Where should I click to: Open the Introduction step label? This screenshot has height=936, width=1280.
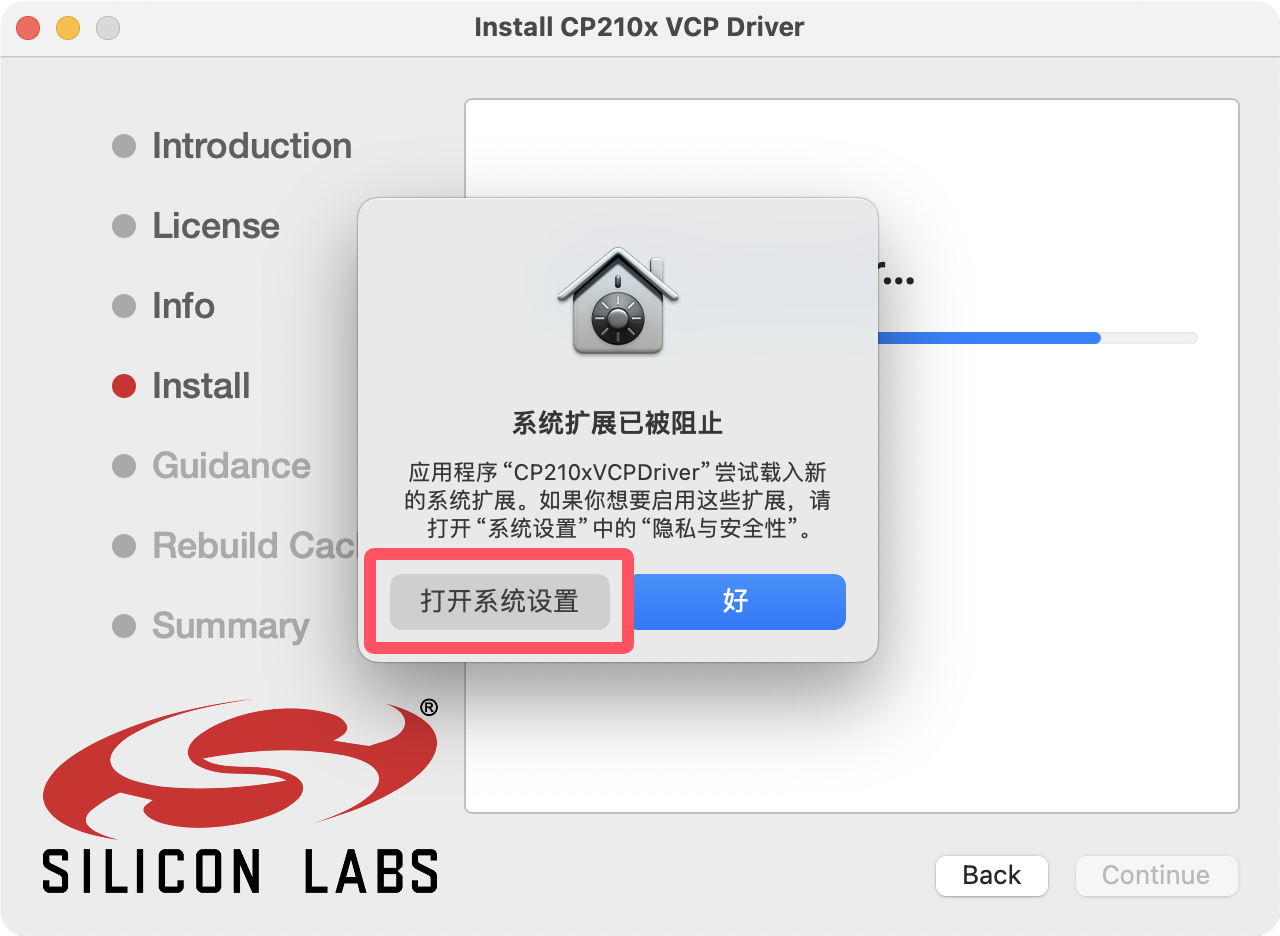coord(252,146)
